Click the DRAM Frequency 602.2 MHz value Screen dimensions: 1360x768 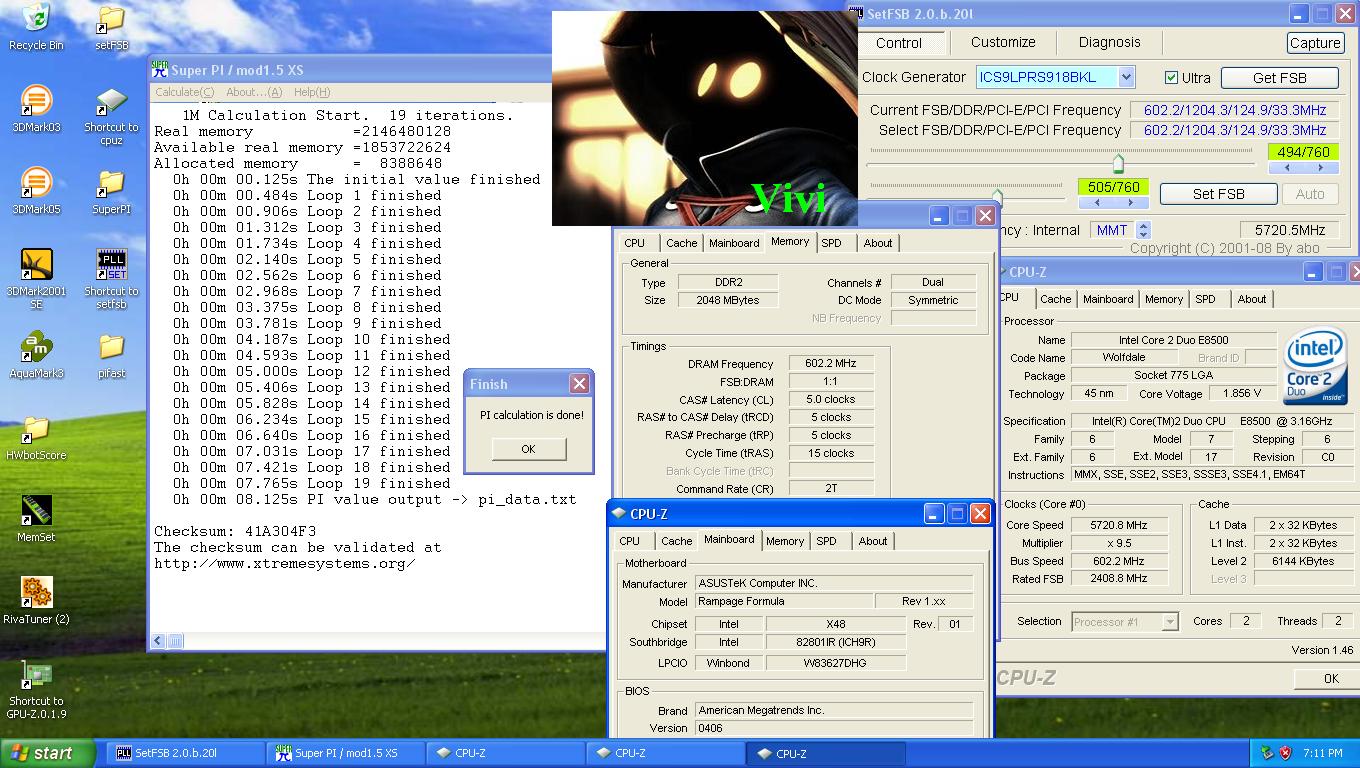pyautogui.click(x=831, y=364)
